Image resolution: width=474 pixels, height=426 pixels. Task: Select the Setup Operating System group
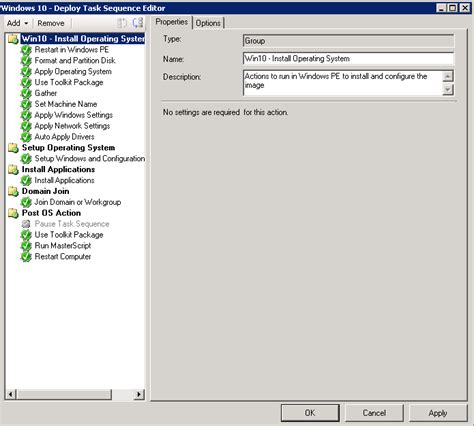(x=68, y=148)
